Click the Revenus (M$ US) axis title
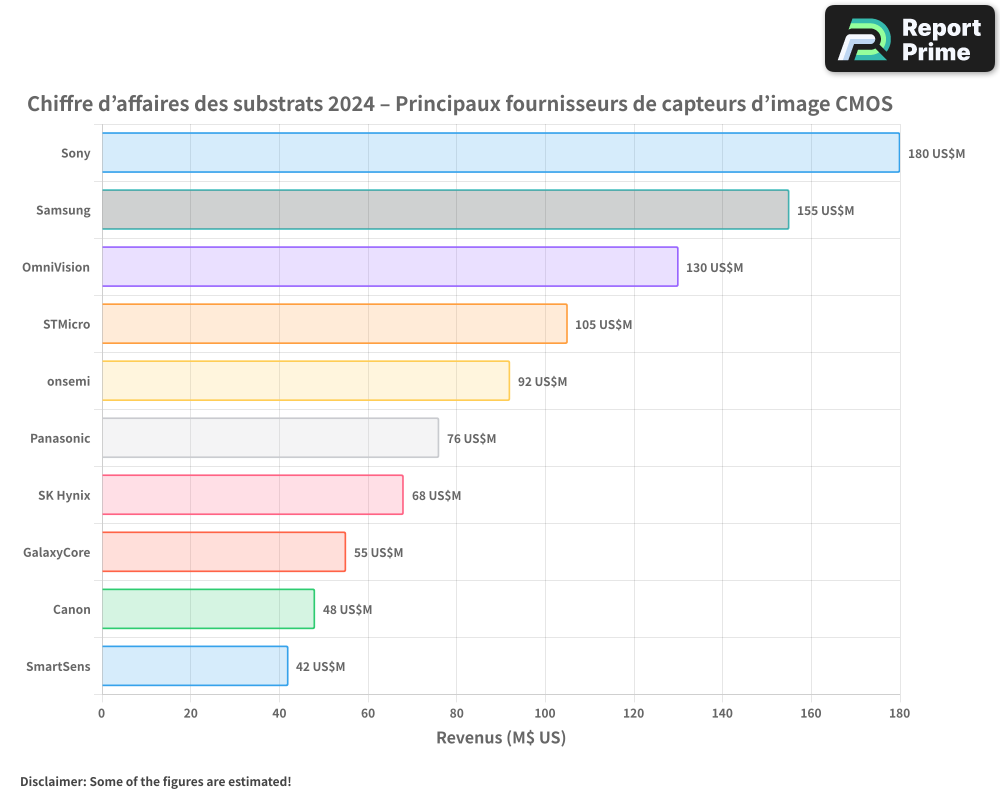The height and width of the screenshot is (800, 1000). (501, 738)
